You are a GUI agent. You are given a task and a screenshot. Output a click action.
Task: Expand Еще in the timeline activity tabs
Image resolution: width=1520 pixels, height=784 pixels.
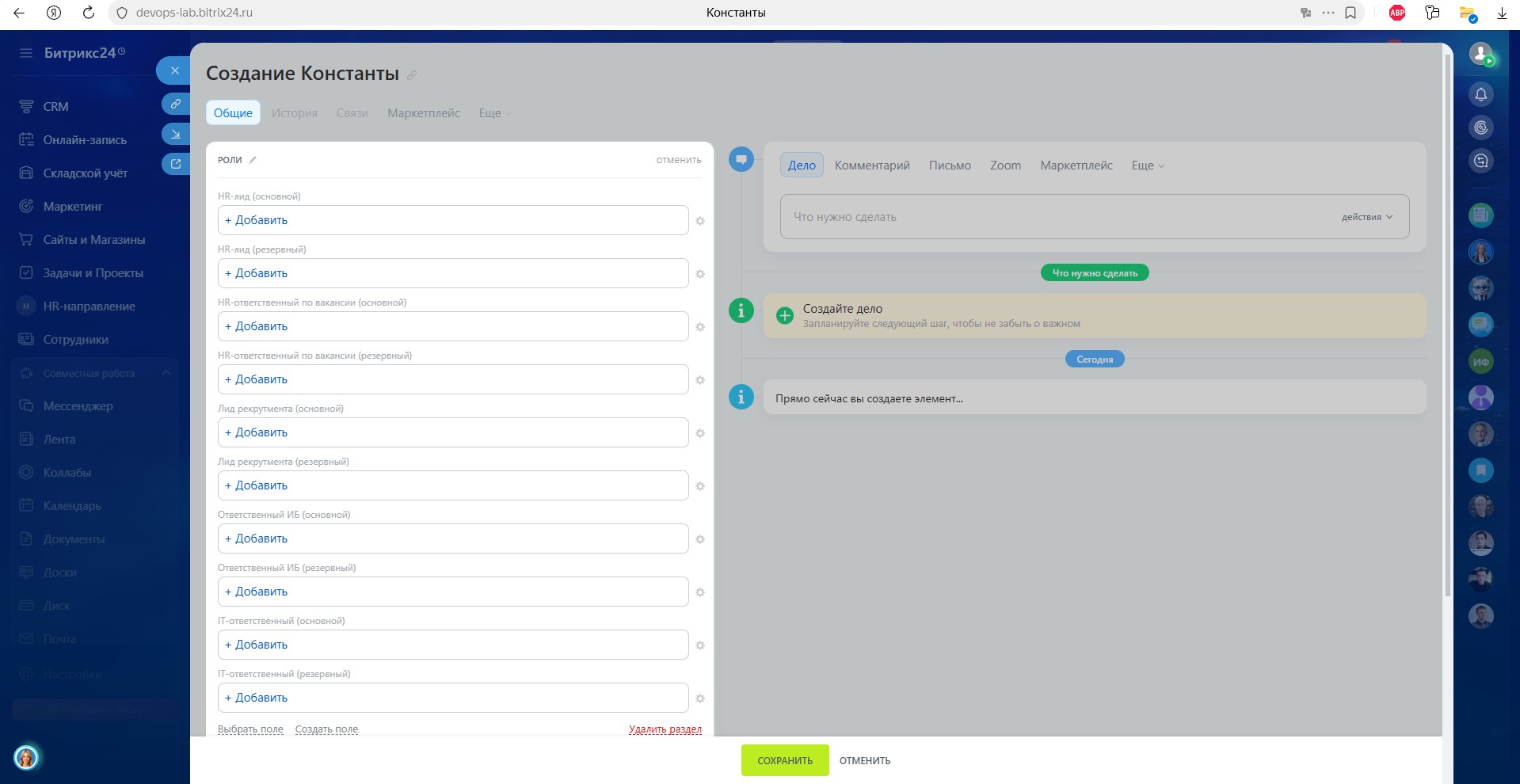[x=1147, y=166]
